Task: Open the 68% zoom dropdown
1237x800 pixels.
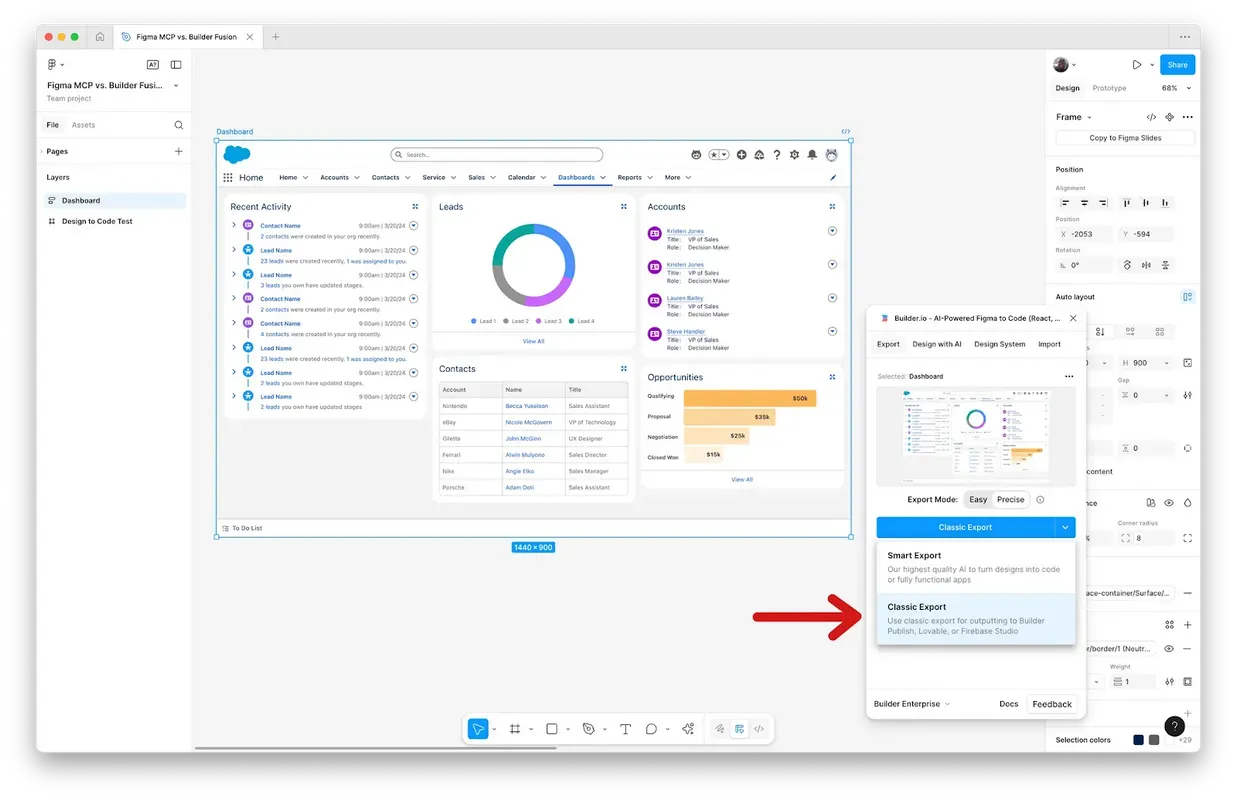Action: coord(1177,88)
